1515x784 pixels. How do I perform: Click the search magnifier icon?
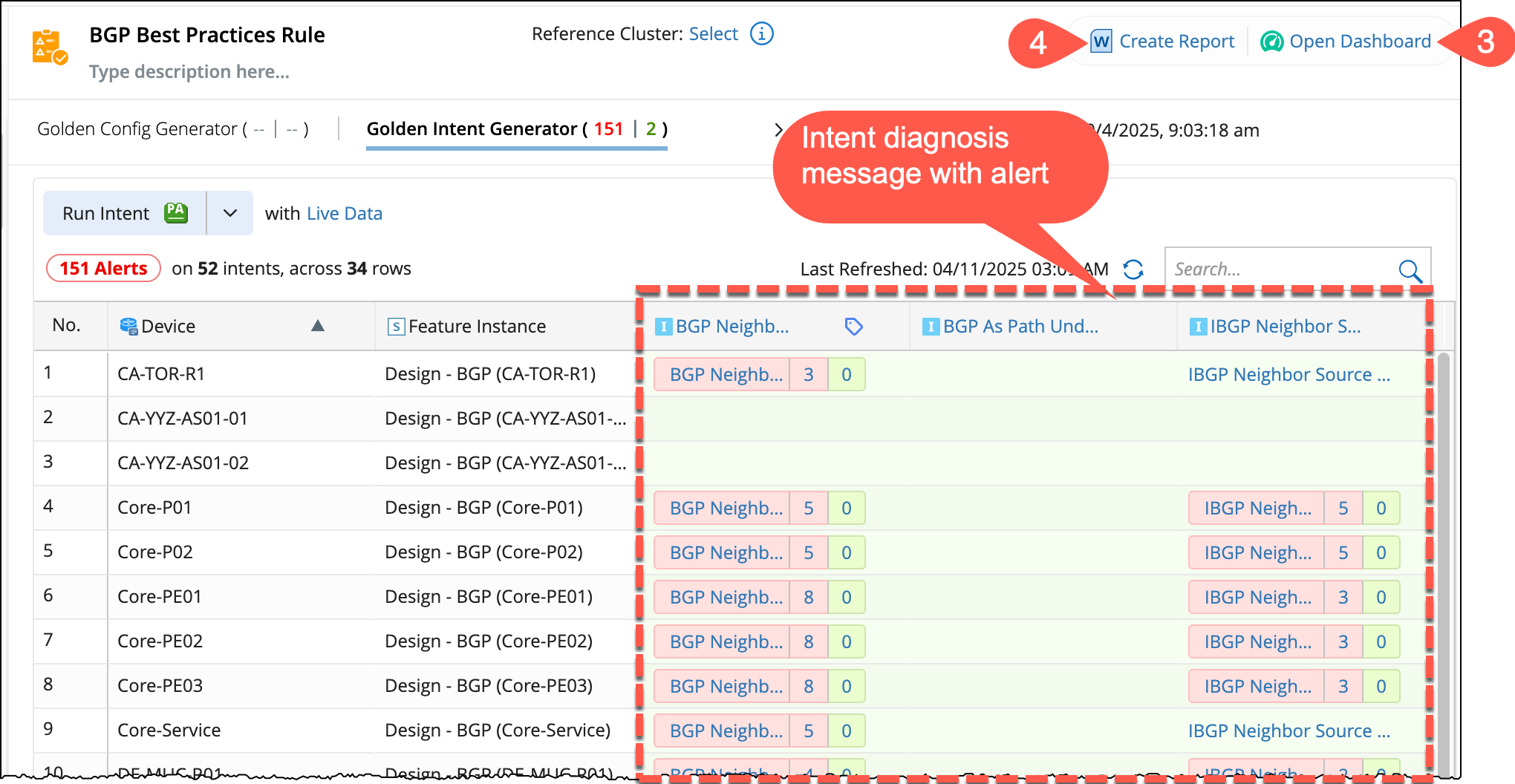[1410, 270]
